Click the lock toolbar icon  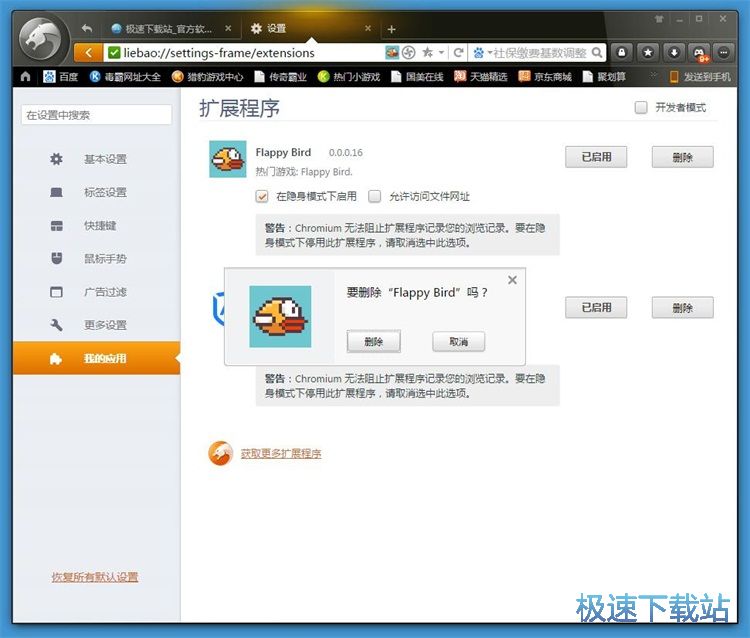click(x=621, y=53)
